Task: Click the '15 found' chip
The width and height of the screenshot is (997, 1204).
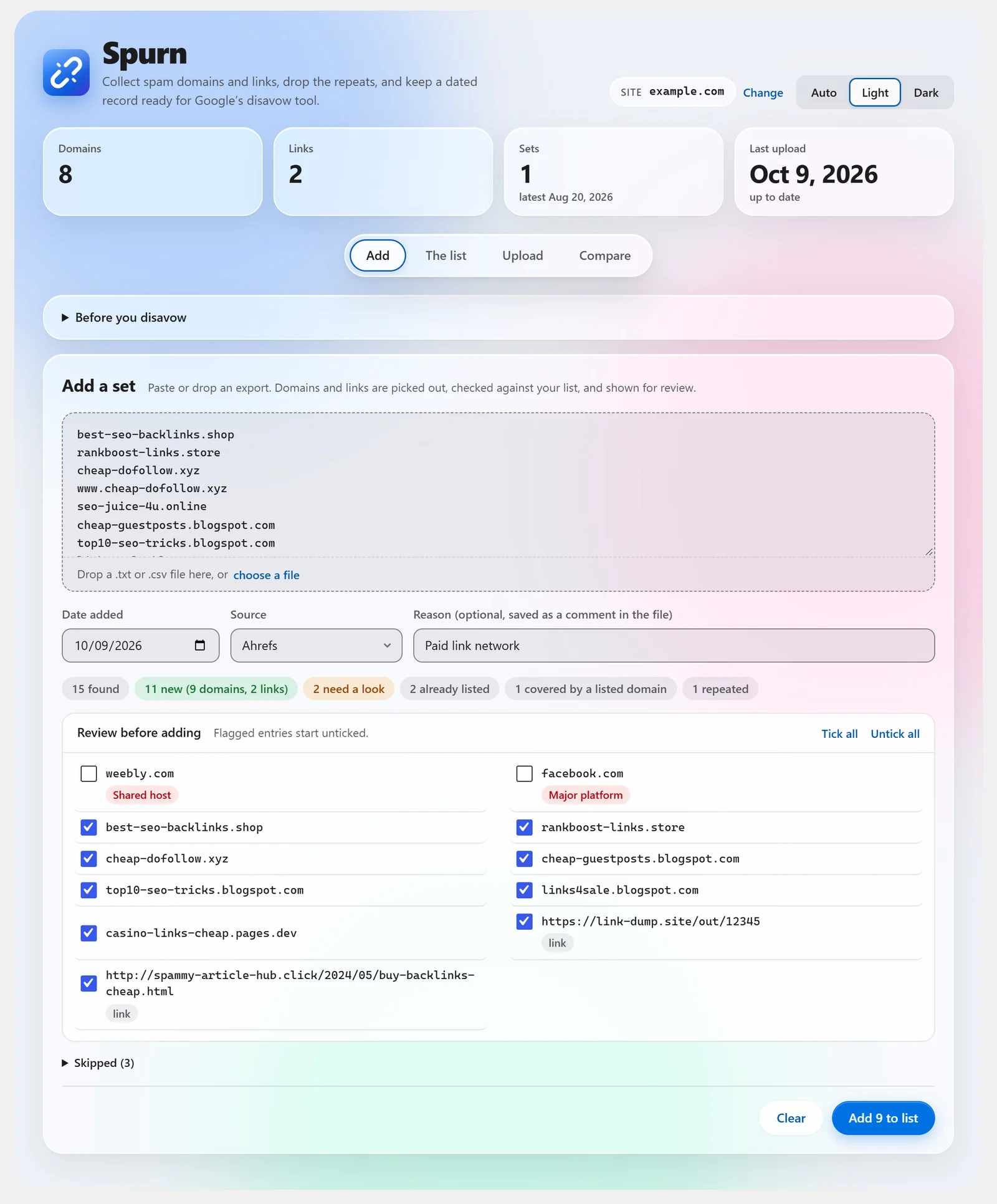Action: (x=95, y=689)
